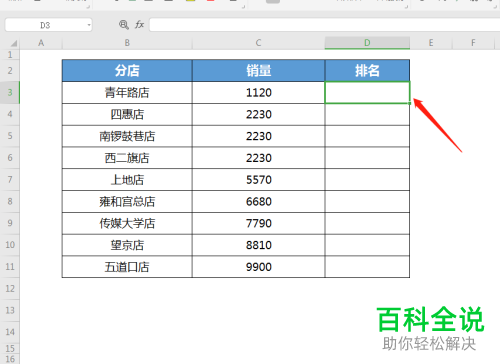Select 2230 in the 四惠店 row

(x=258, y=114)
